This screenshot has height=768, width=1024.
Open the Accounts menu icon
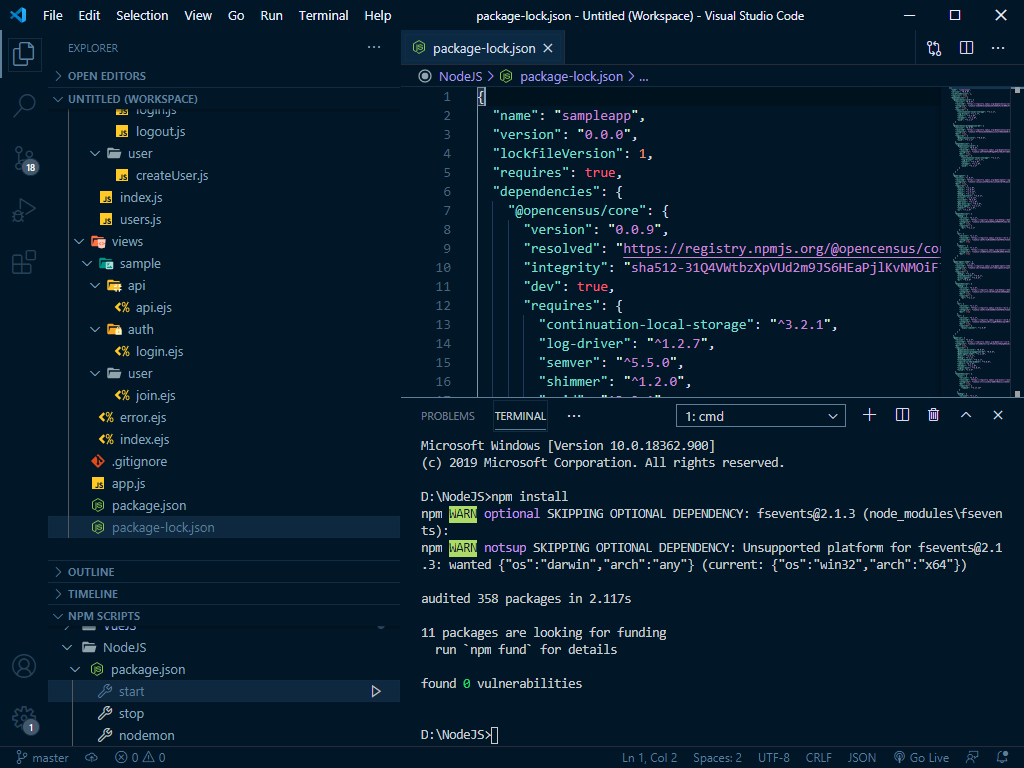[x=24, y=666]
